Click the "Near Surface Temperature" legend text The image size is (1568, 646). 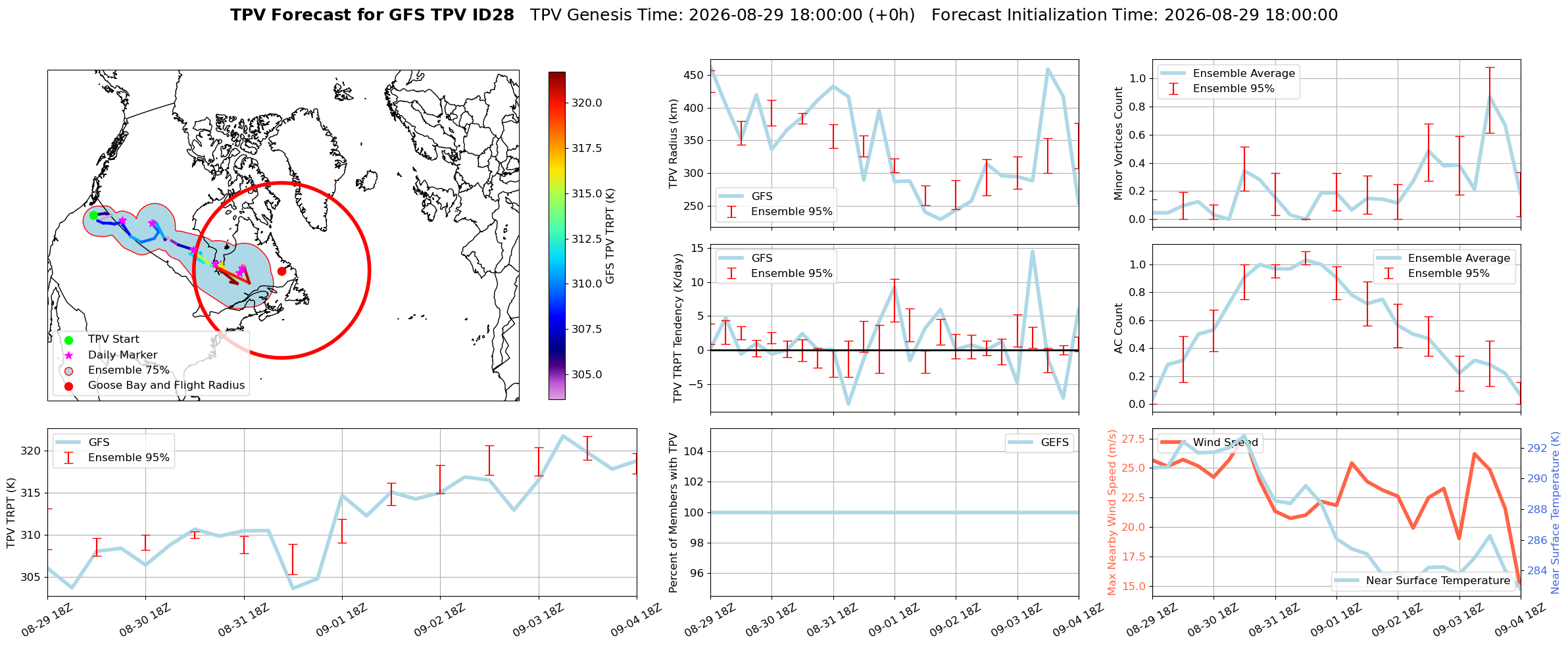point(1438,580)
